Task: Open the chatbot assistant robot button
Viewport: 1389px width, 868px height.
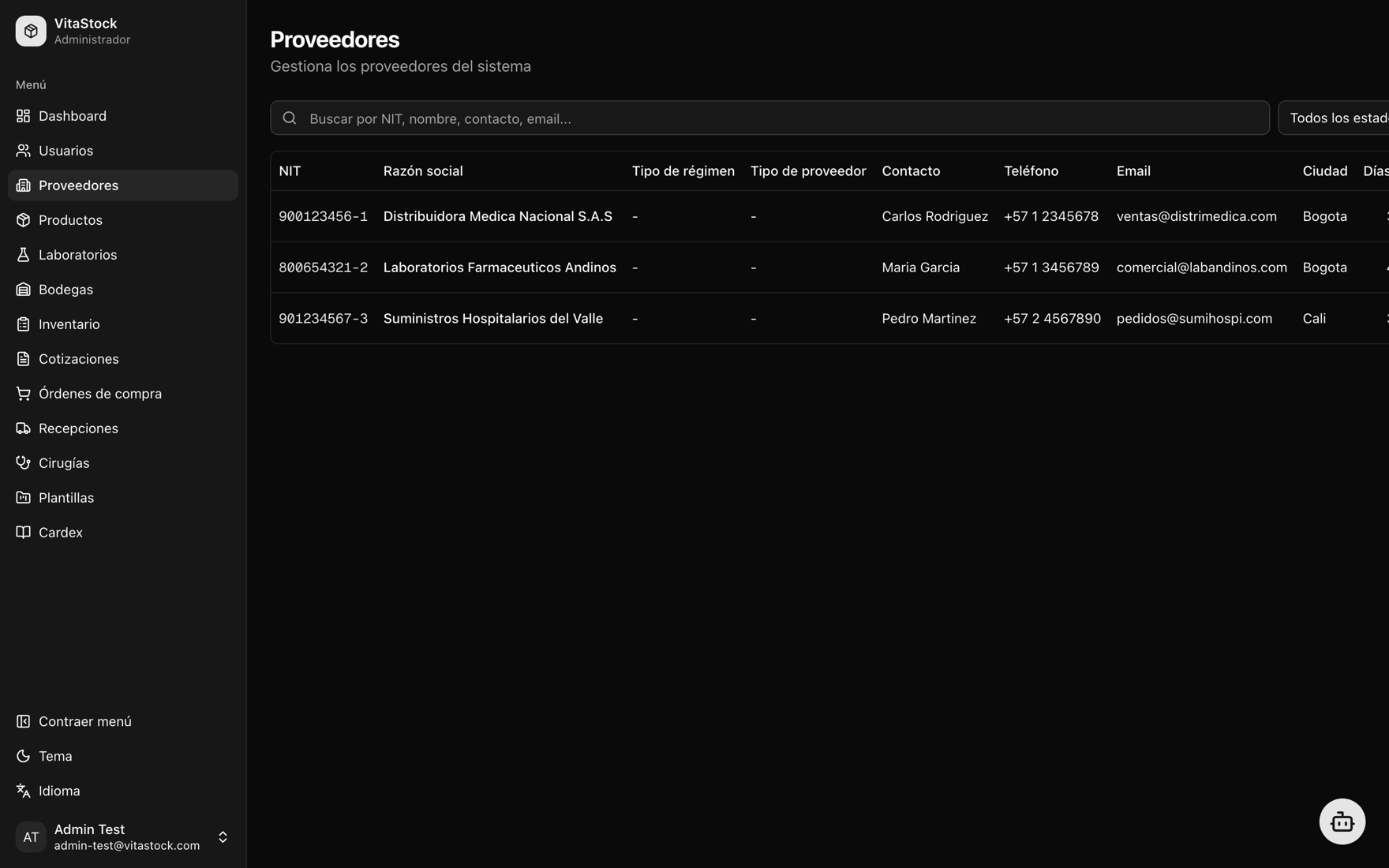Action: click(x=1342, y=821)
